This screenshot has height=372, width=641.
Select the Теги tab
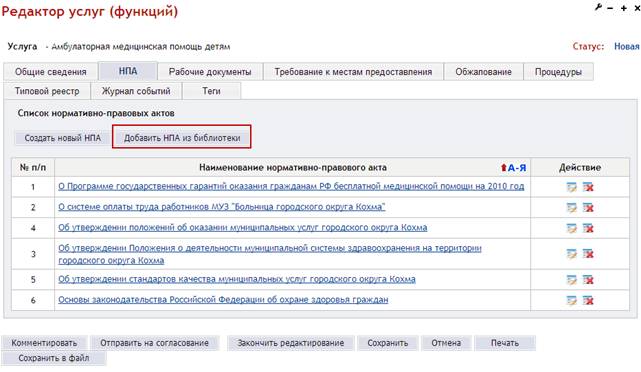(211, 91)
